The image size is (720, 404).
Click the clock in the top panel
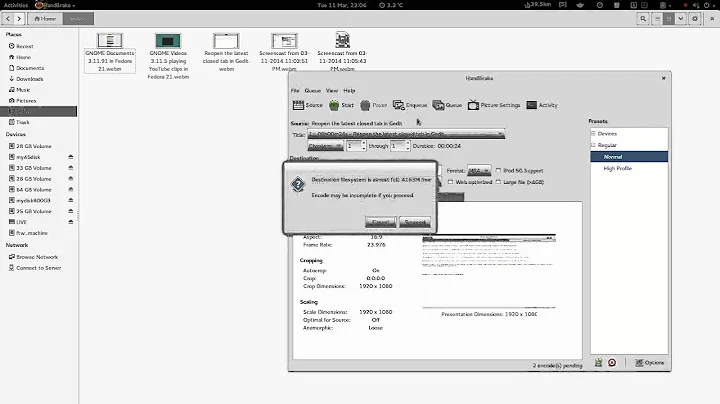coord(342,5)
